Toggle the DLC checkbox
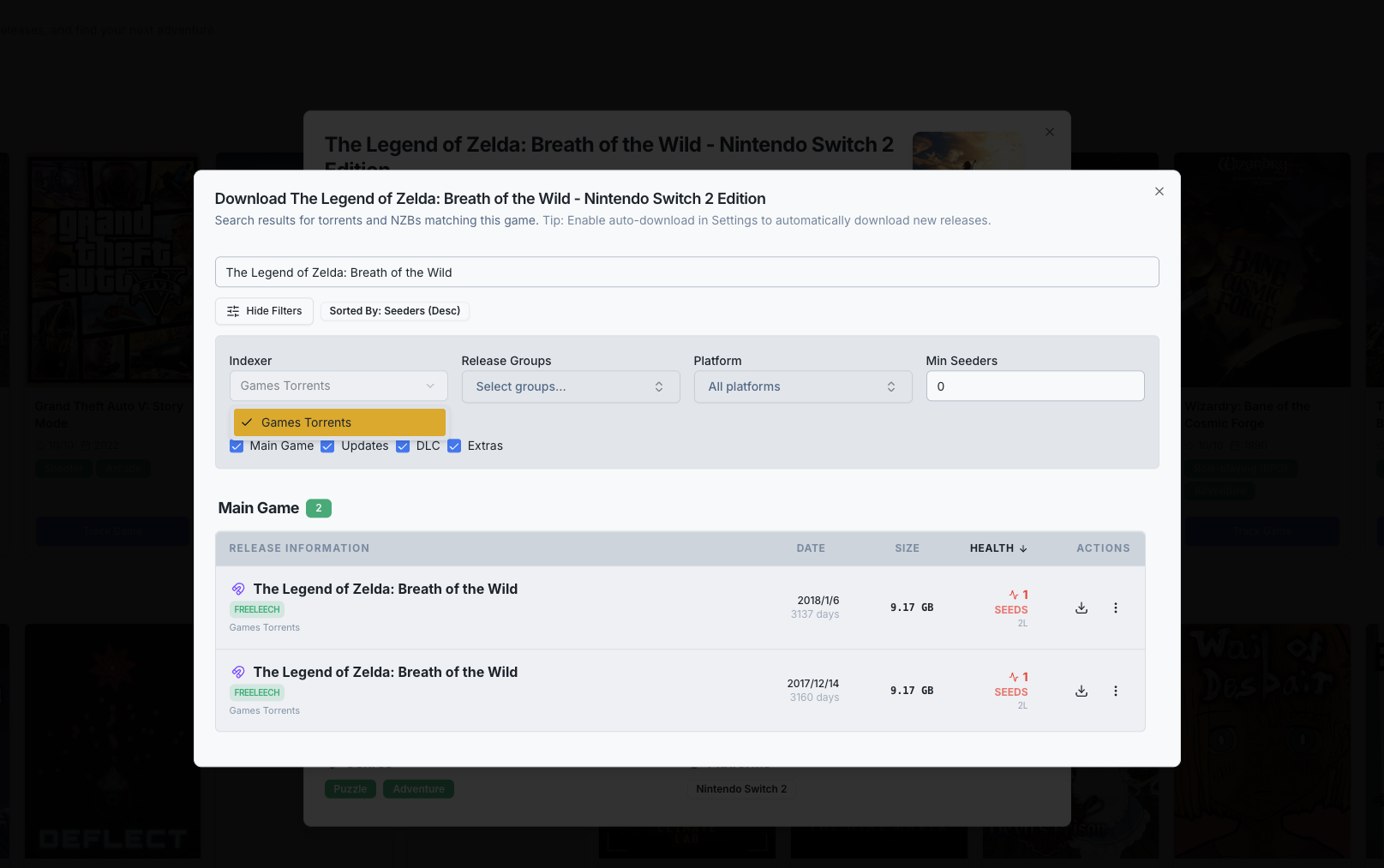This screenshot has width=1384, height=868. pos(403,446)
